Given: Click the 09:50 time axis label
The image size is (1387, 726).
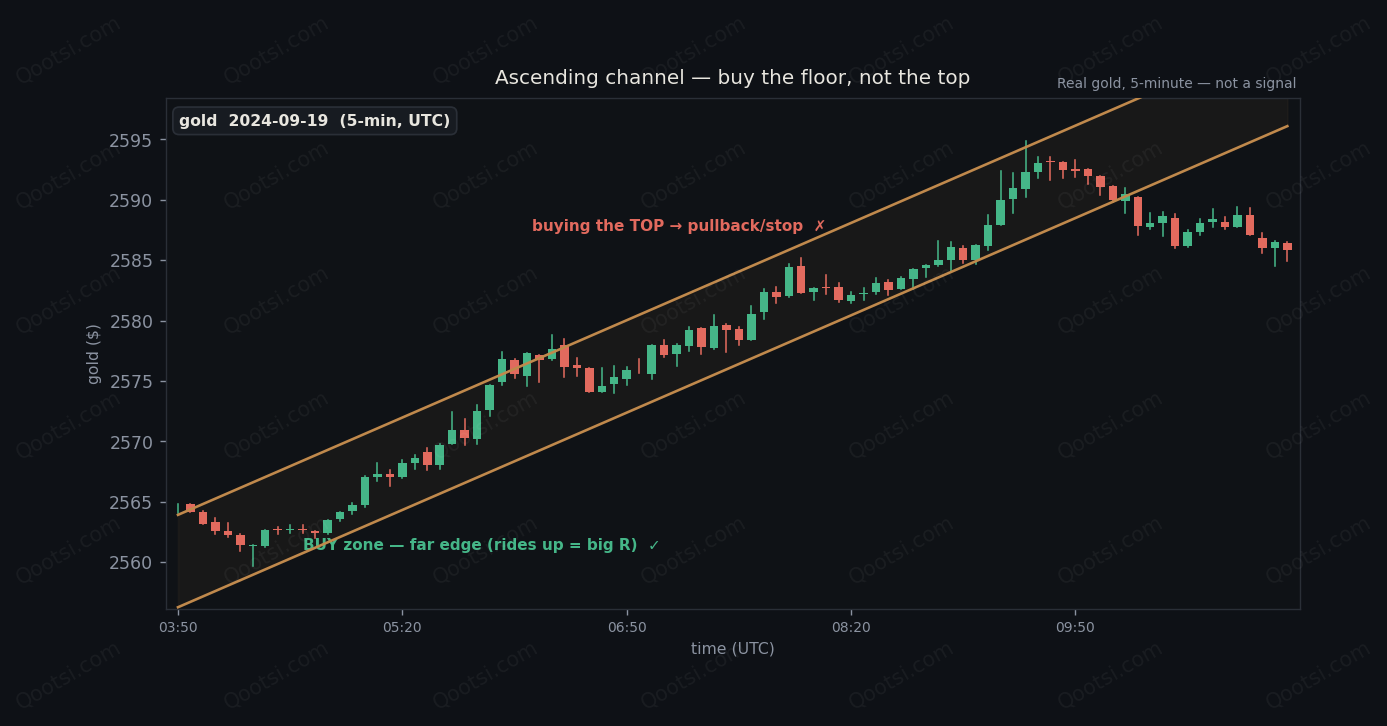Looking at the screenshot, I should pos(1075,628).
